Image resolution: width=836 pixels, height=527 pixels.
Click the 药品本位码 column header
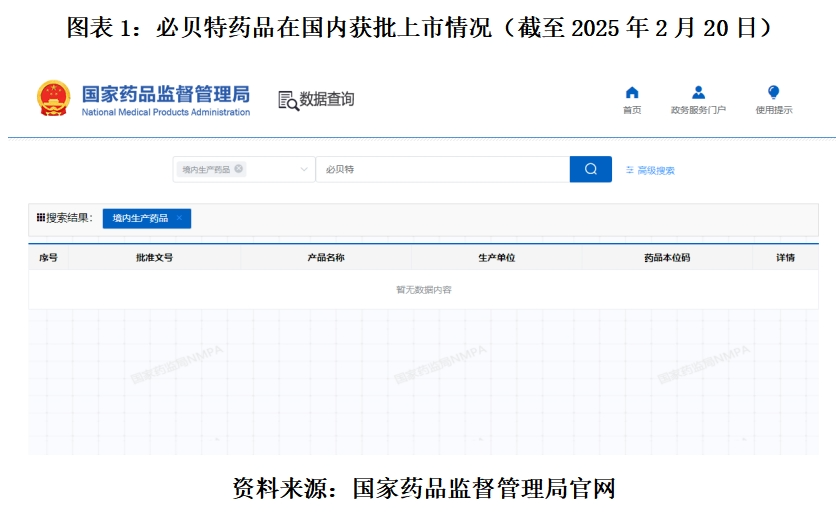pyautogui.click(x=667, y=258)
